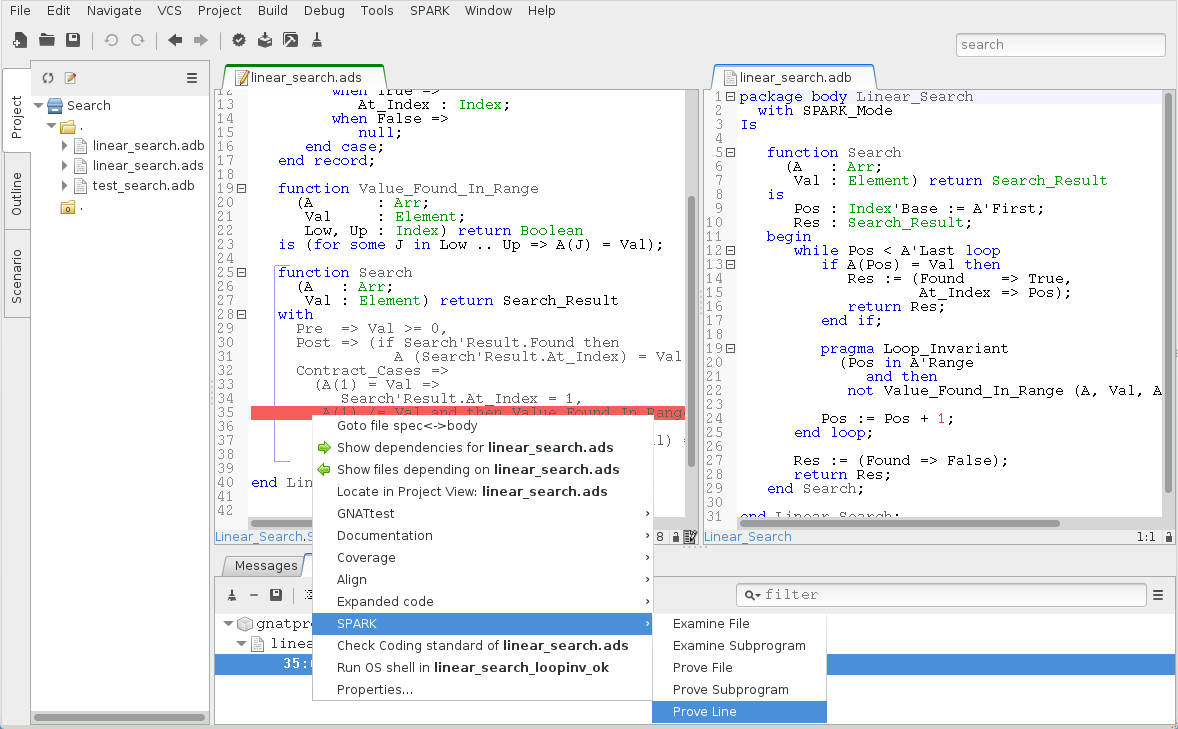Fold the package body at line 1
The width and height of the screenshot is (1178, 729).
[x=730, y=96]
